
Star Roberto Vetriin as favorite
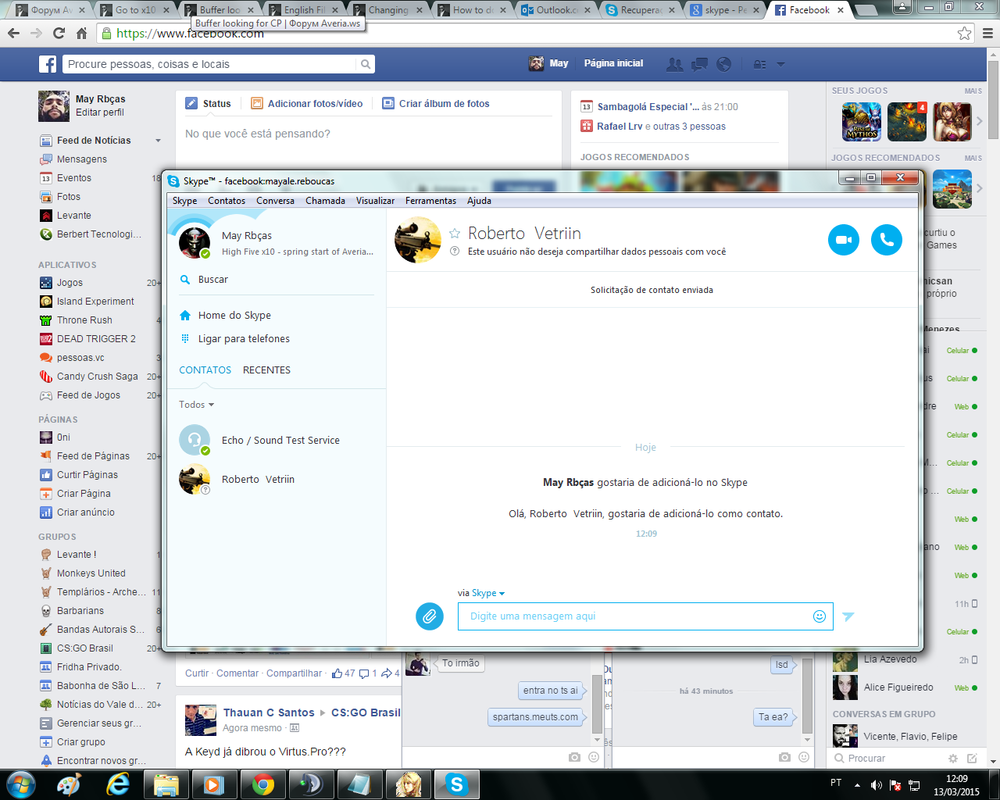tap(454, 233)
